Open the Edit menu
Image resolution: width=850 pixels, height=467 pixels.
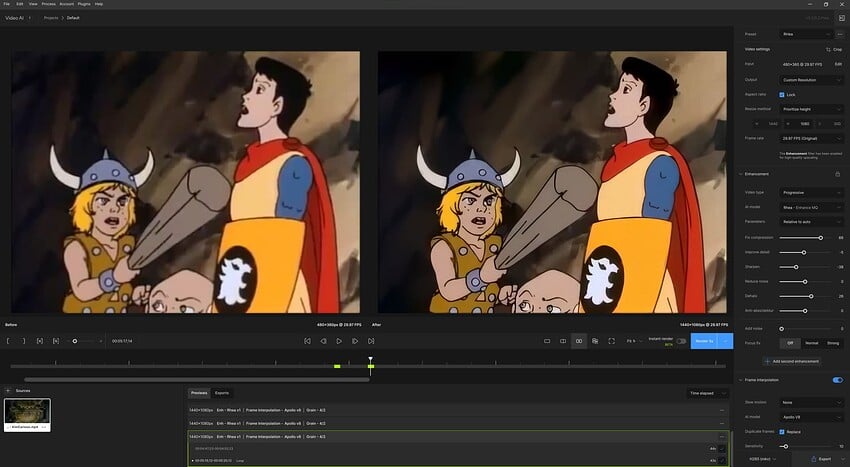[x=20, y=4]
